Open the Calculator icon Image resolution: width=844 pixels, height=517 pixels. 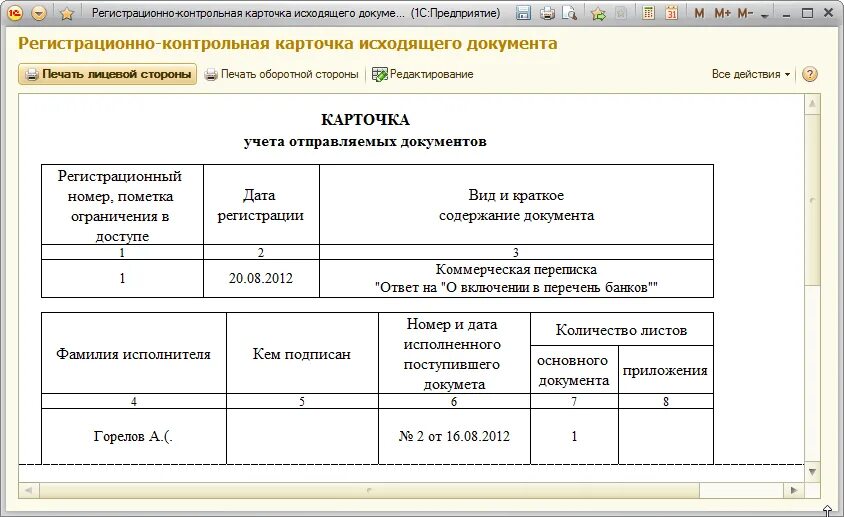pyautogui.click(x=649, y=13)
